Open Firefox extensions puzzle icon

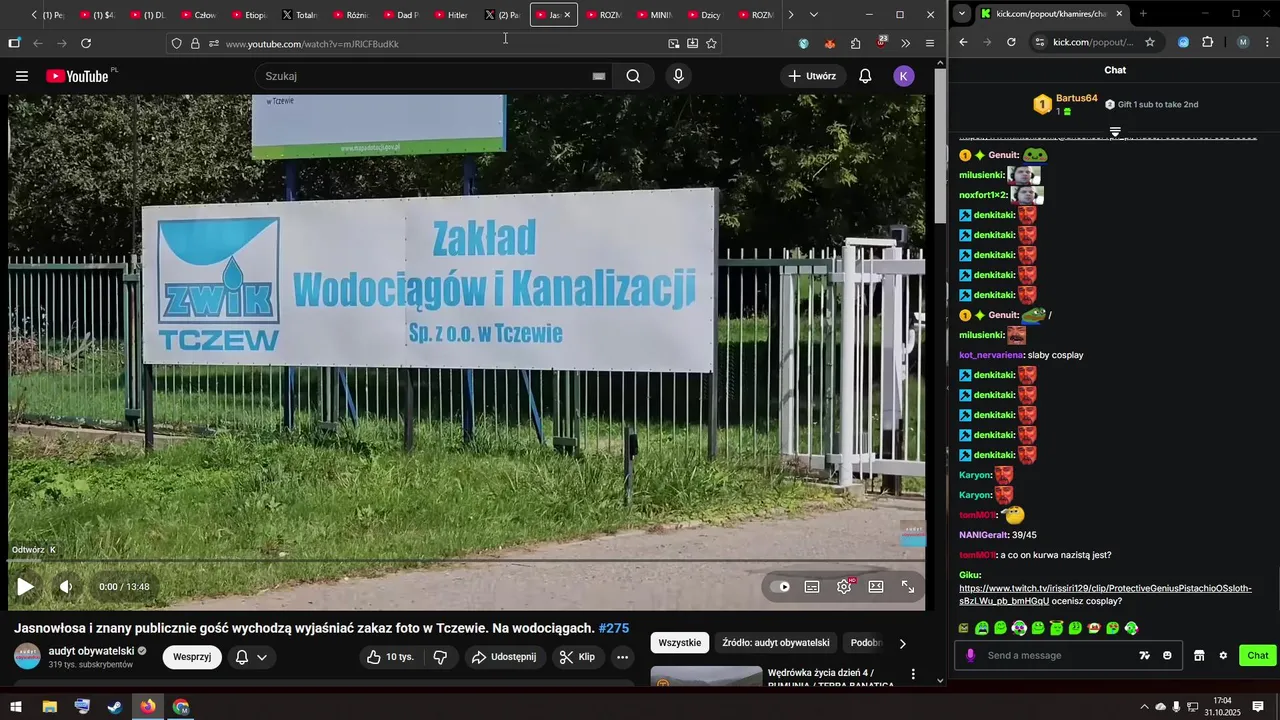click(855, 43)
